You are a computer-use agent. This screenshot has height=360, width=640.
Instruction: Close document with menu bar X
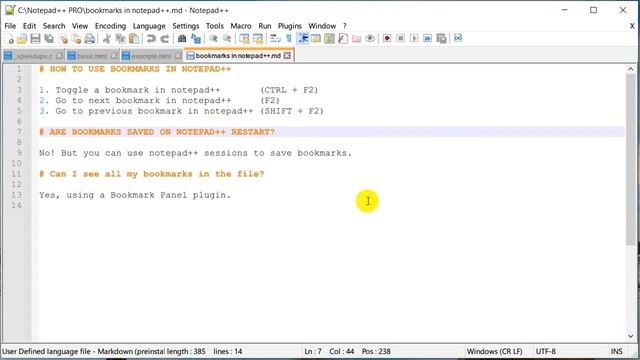(x=632, y=26)
